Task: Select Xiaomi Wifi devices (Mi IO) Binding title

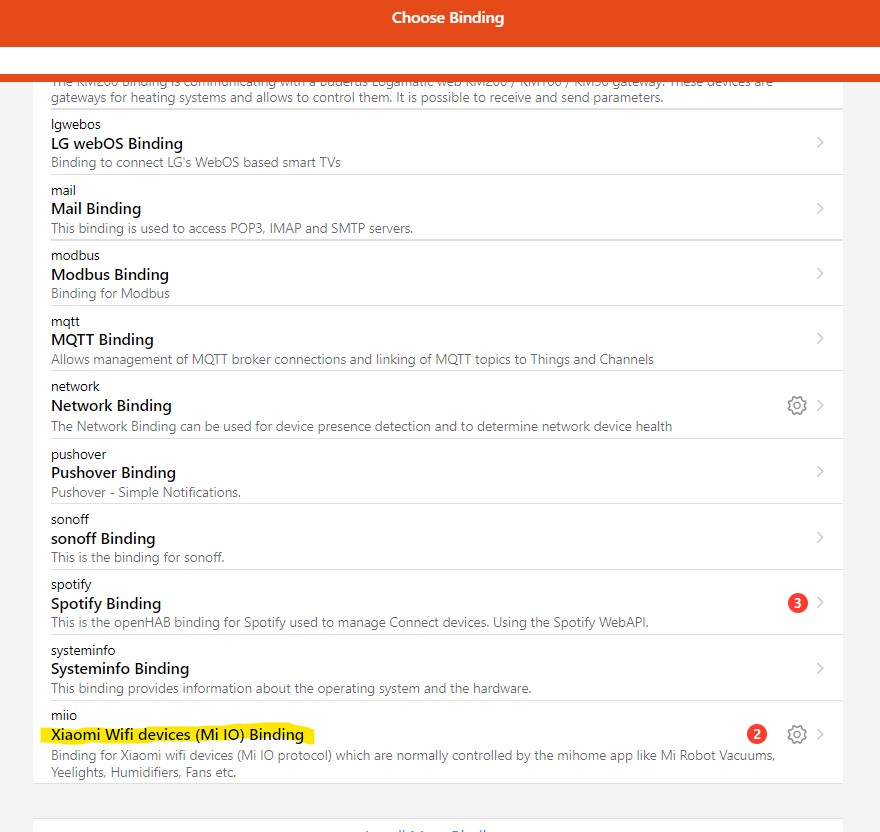Action: 177,734
